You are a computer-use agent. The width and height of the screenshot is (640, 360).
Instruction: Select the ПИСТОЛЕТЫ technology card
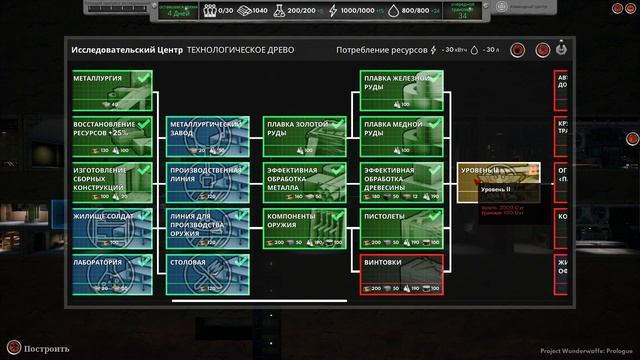[402, 229]
